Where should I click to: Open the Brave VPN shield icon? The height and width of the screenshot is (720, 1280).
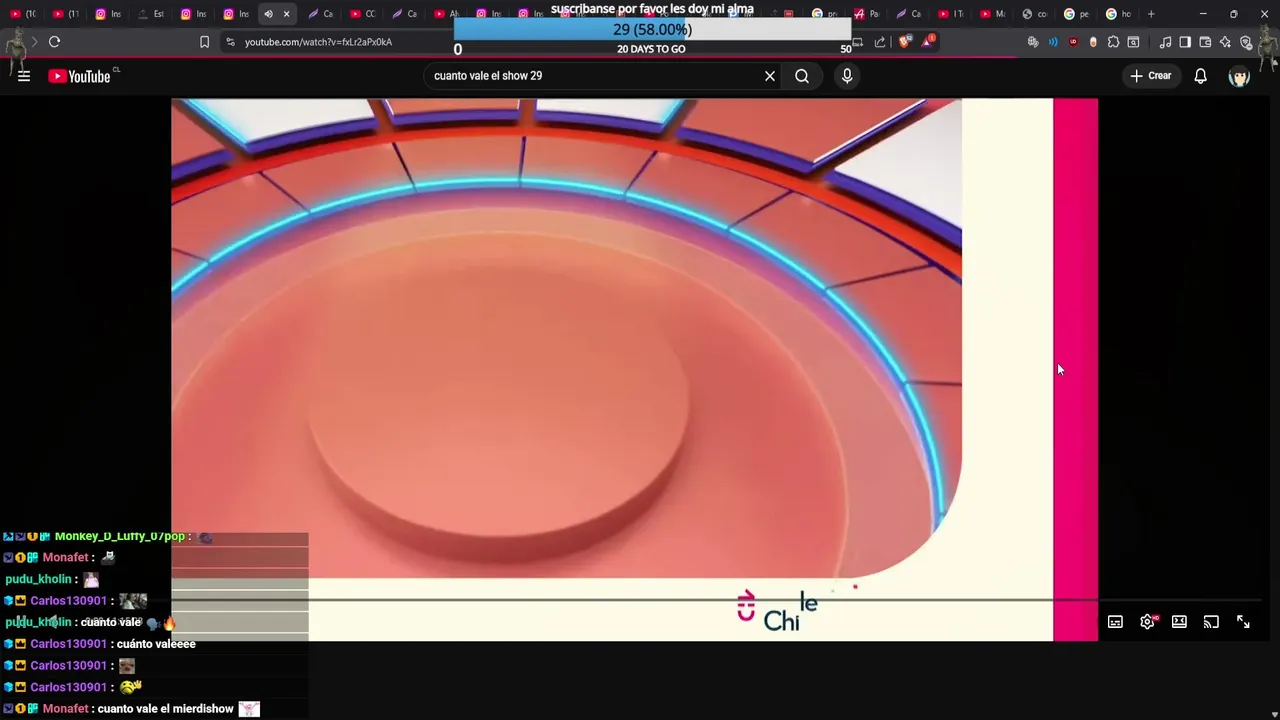tap(1246, 42)
